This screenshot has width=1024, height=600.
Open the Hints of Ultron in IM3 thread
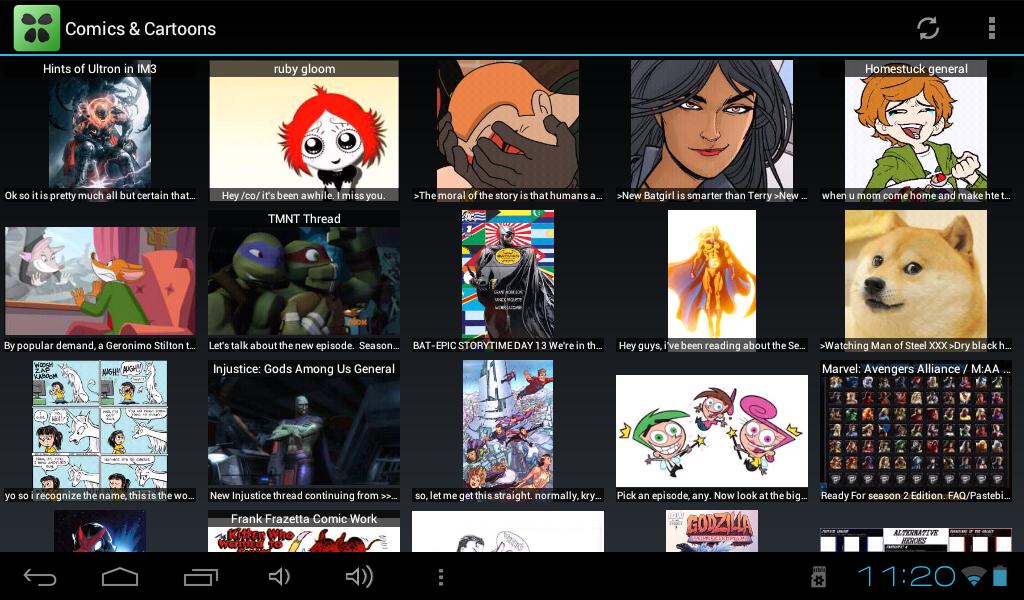[100, 132]
